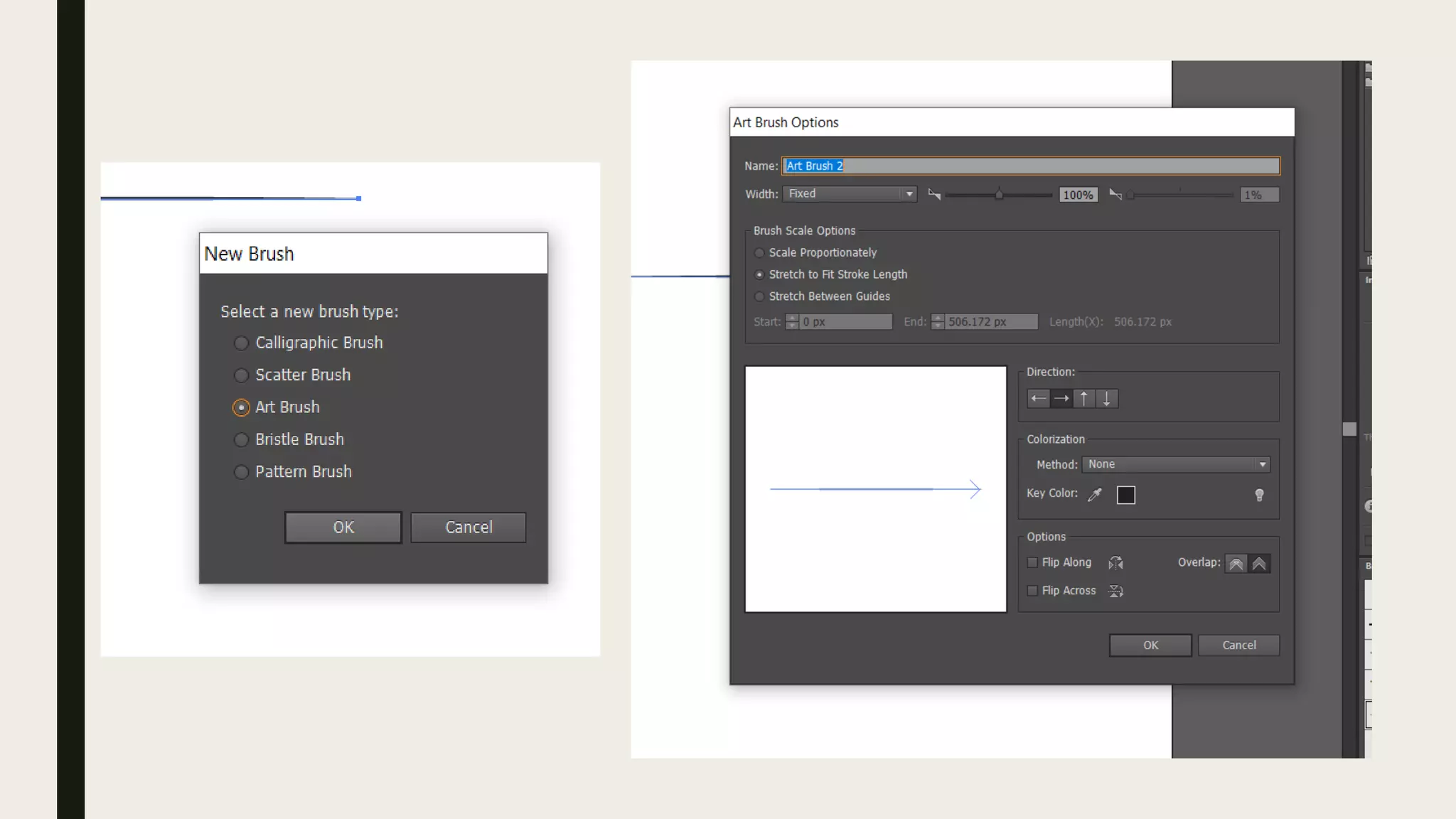
Task: Select Calligraphic Brush radio option
Action: [241, 343]
